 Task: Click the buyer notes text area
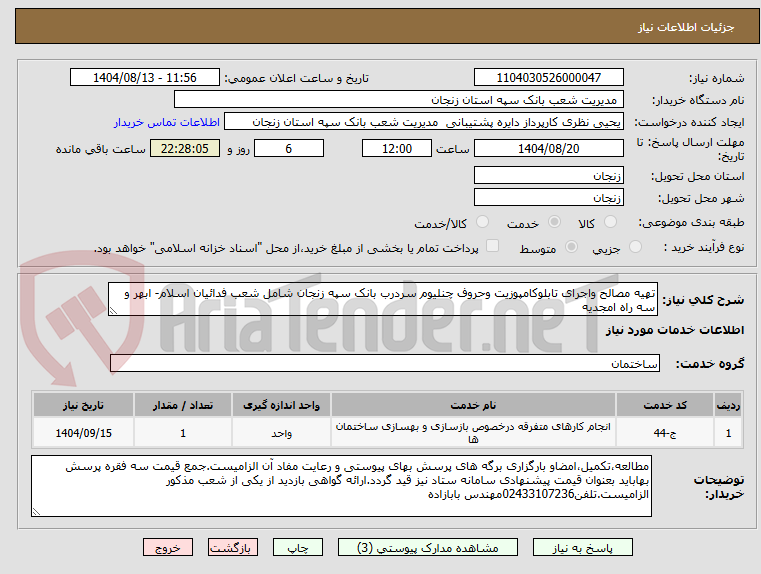(341, 486)
